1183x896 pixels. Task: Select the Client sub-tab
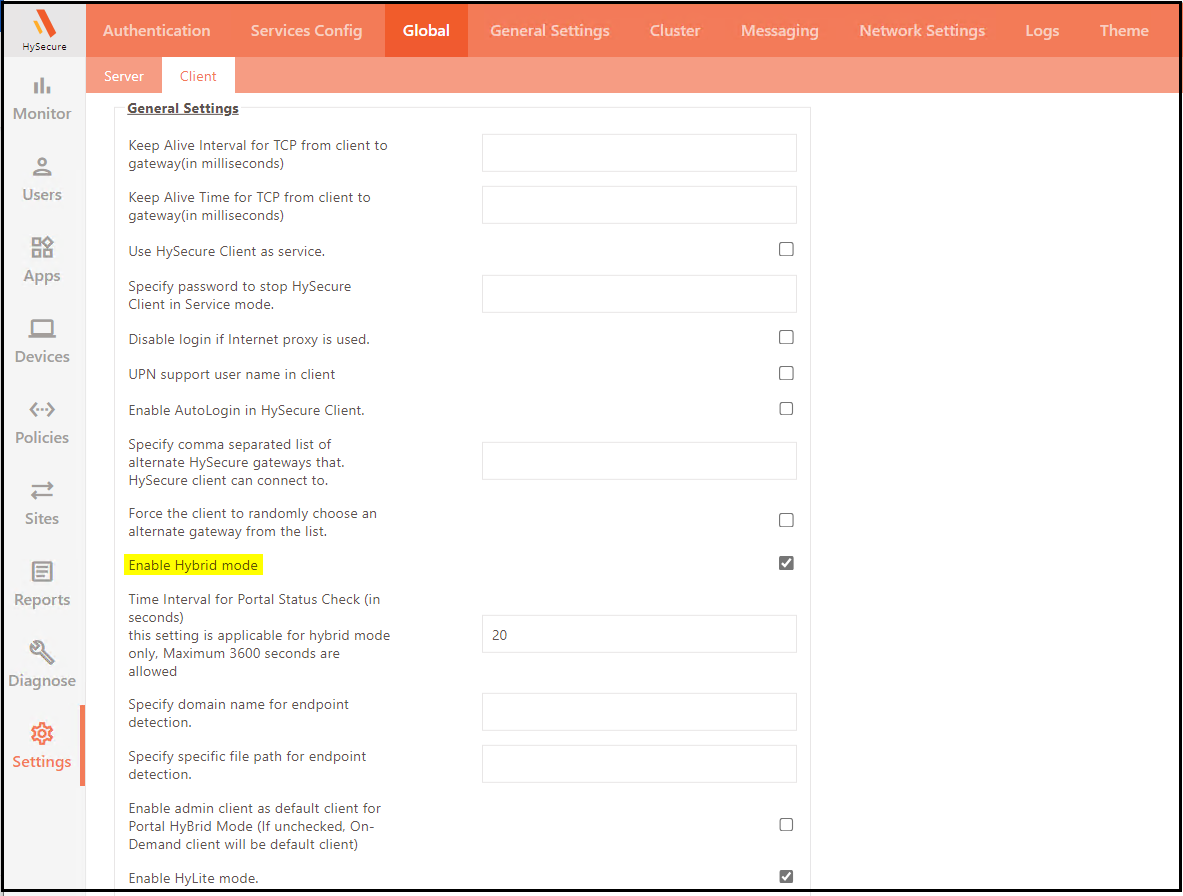tap(198, 76)
